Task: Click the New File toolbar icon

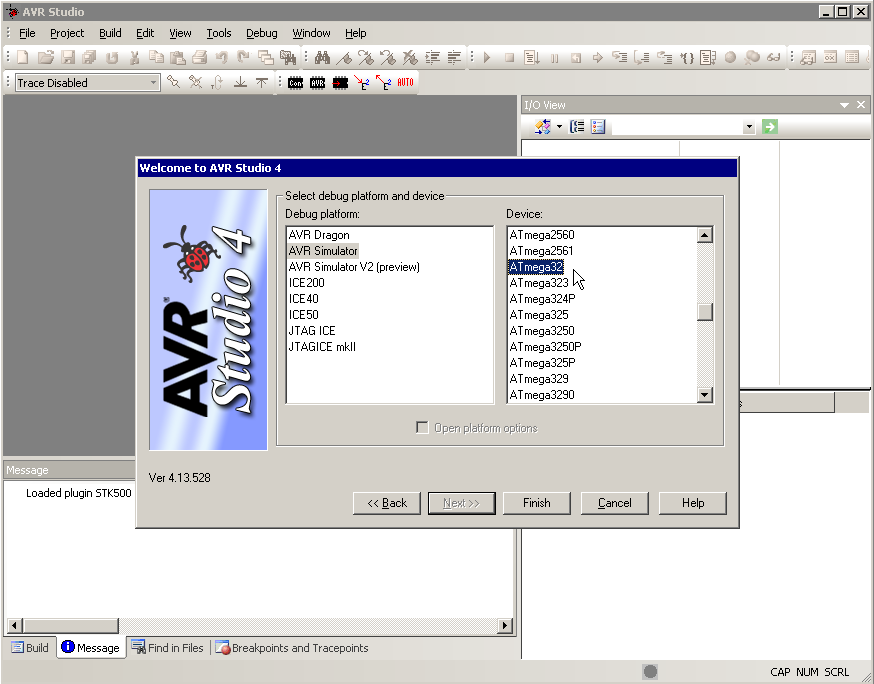Action: [23, 57]
